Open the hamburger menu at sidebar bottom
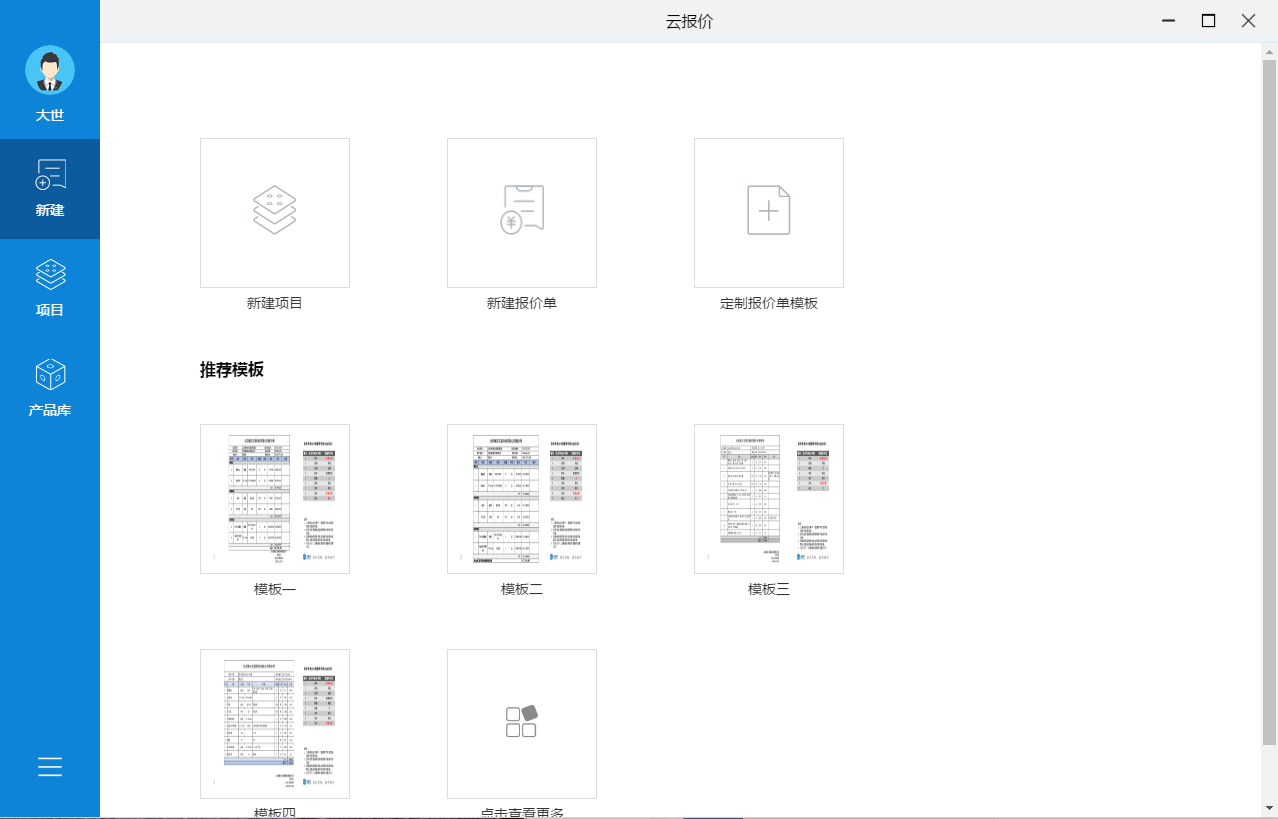This screenshot has height=819, width=1278. click(50, 767)
